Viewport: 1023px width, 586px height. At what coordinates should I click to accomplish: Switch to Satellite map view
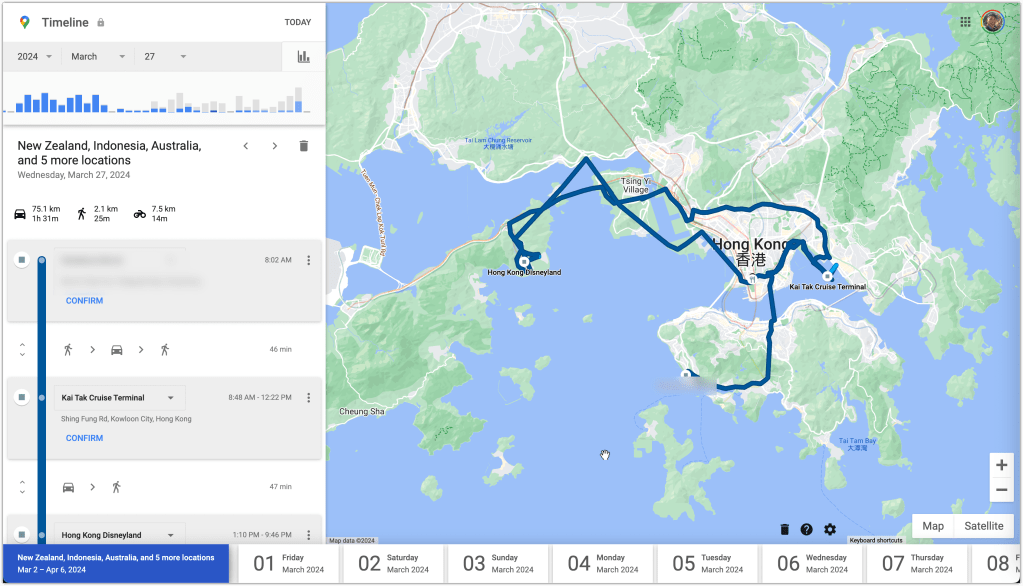point(984,526)
